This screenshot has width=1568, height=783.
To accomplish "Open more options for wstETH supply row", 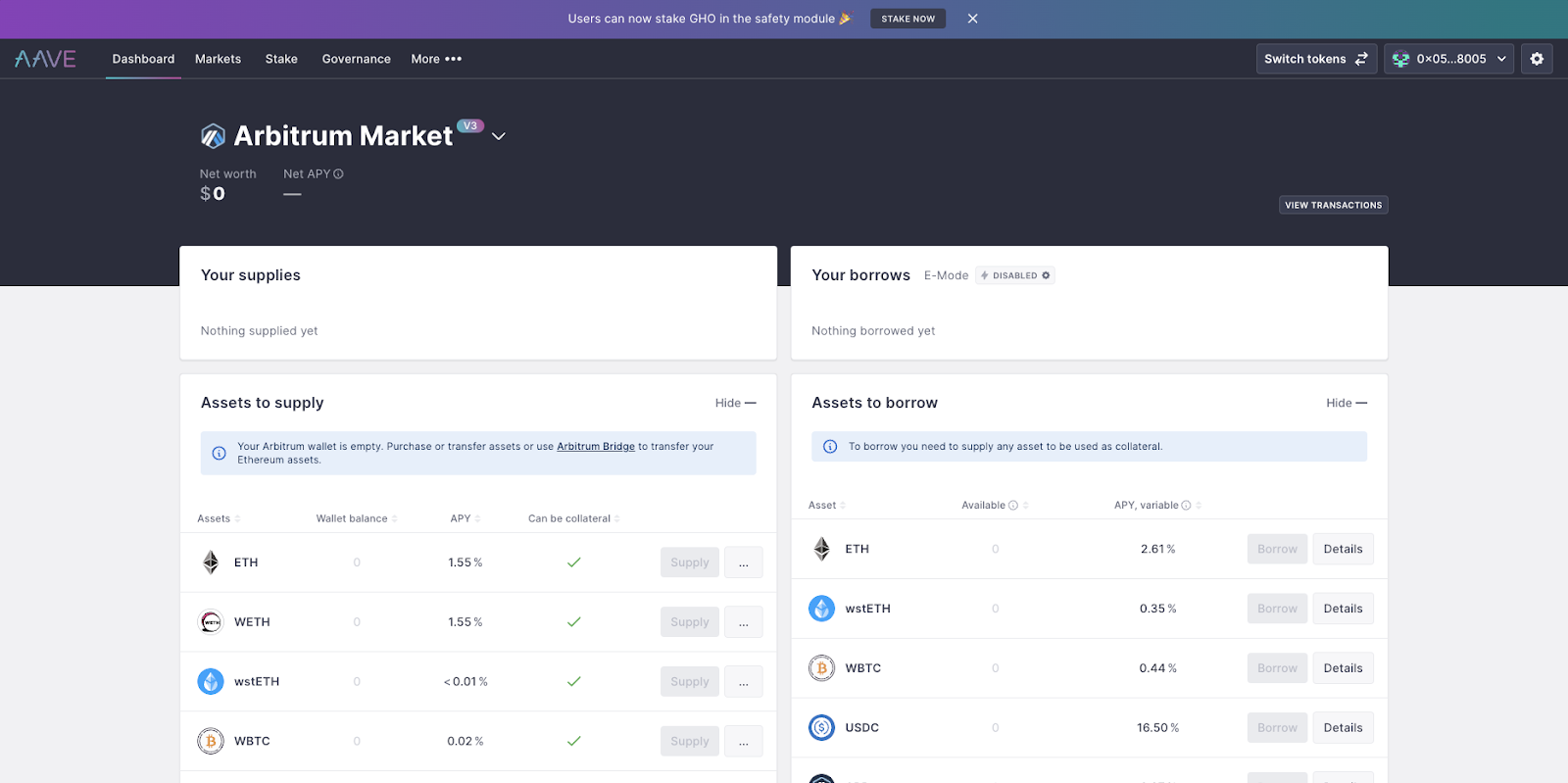I will pos(743,681).
